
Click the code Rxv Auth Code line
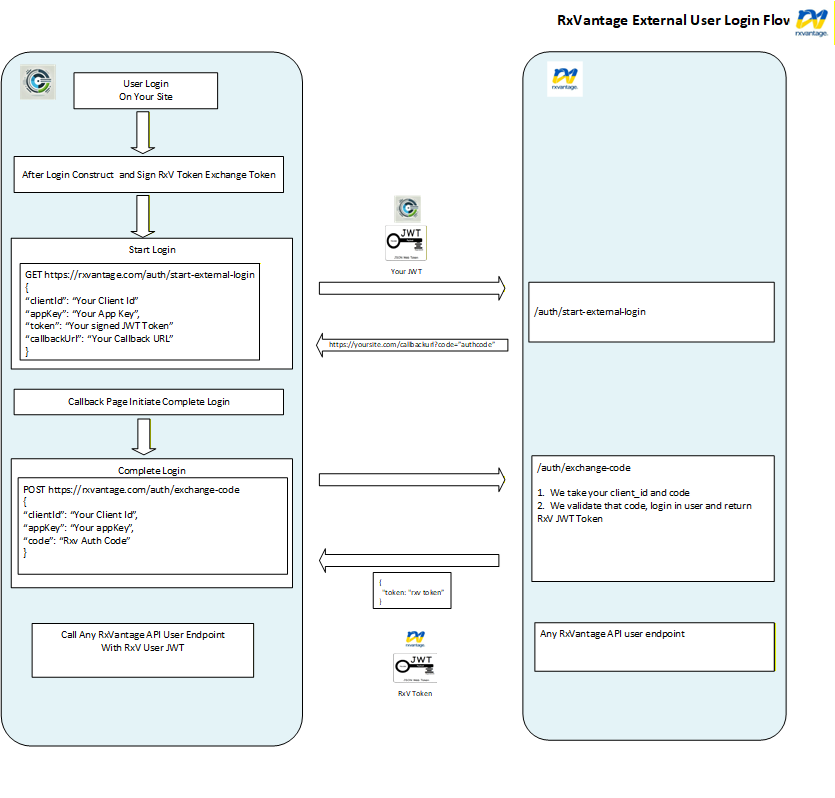77,541
